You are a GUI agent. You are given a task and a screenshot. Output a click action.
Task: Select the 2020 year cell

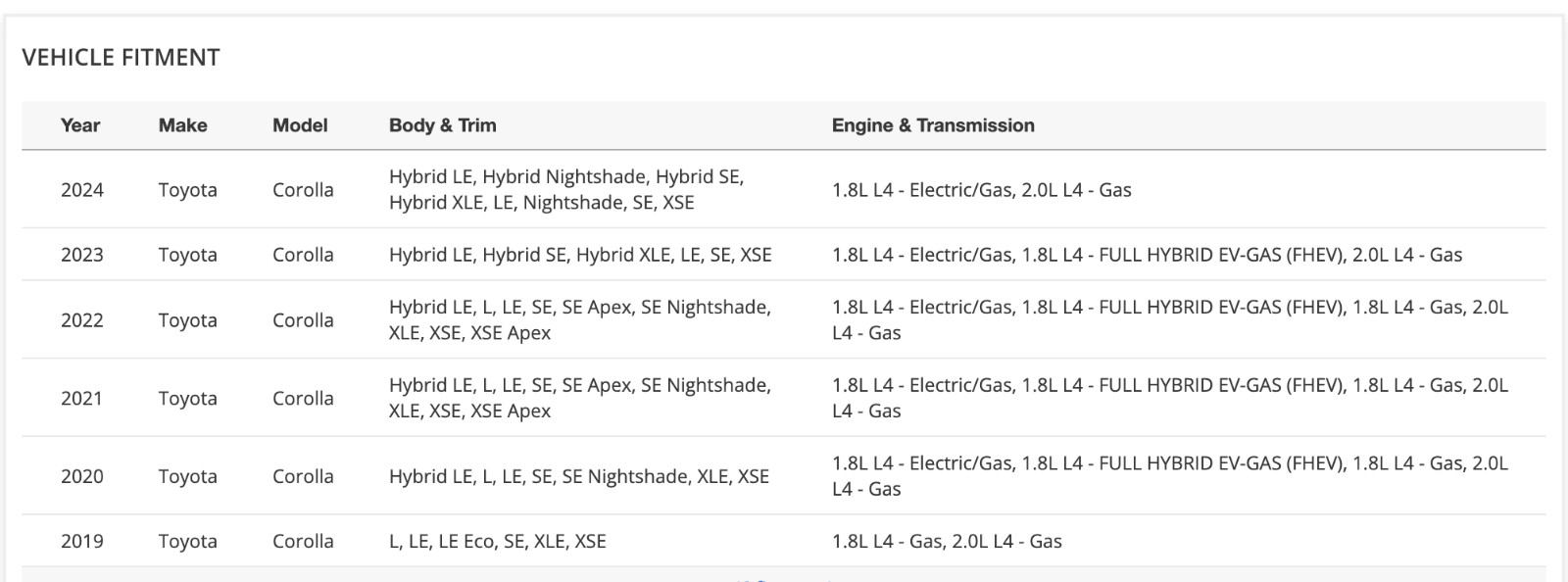point(82,477)
